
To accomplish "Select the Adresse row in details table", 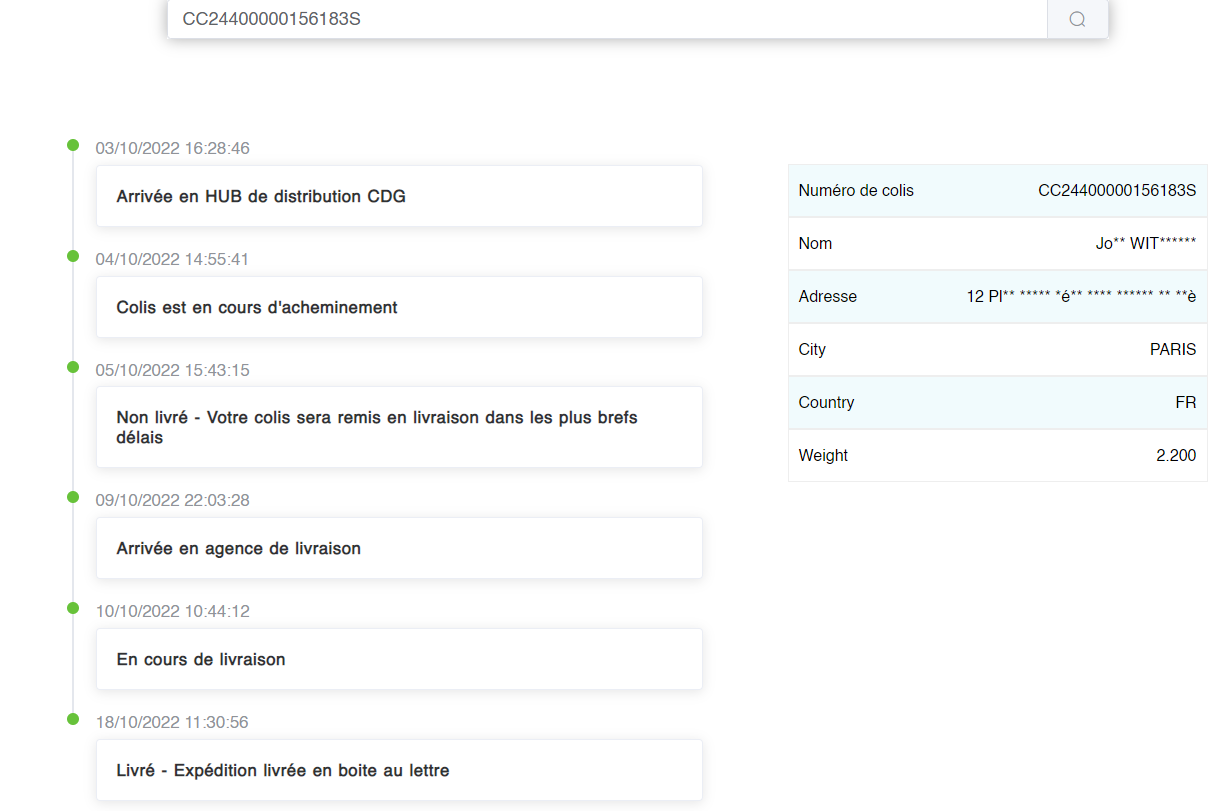I will tap(997, 297).
